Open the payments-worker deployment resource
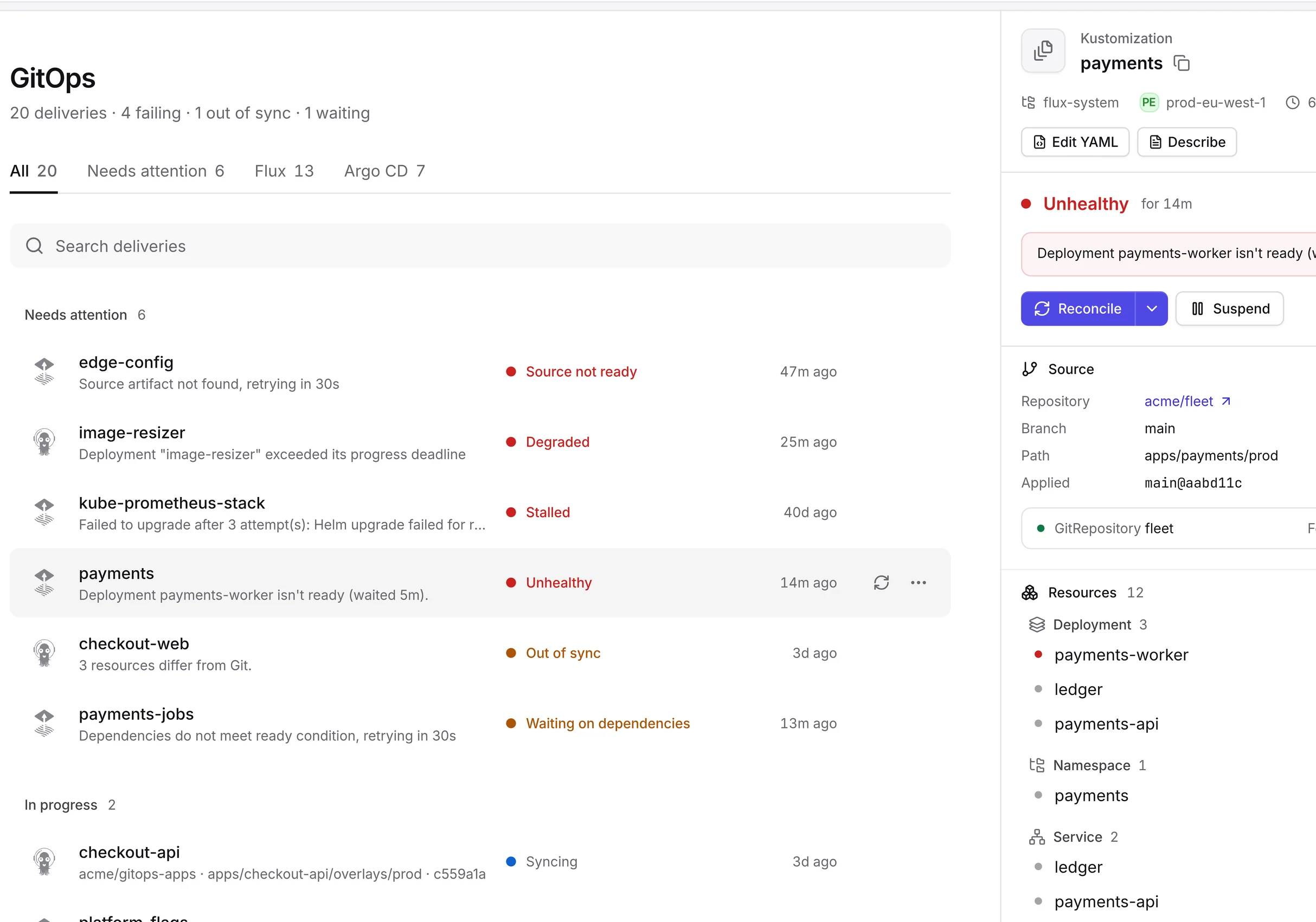The image size is (1316, 922). [1121, 655]
